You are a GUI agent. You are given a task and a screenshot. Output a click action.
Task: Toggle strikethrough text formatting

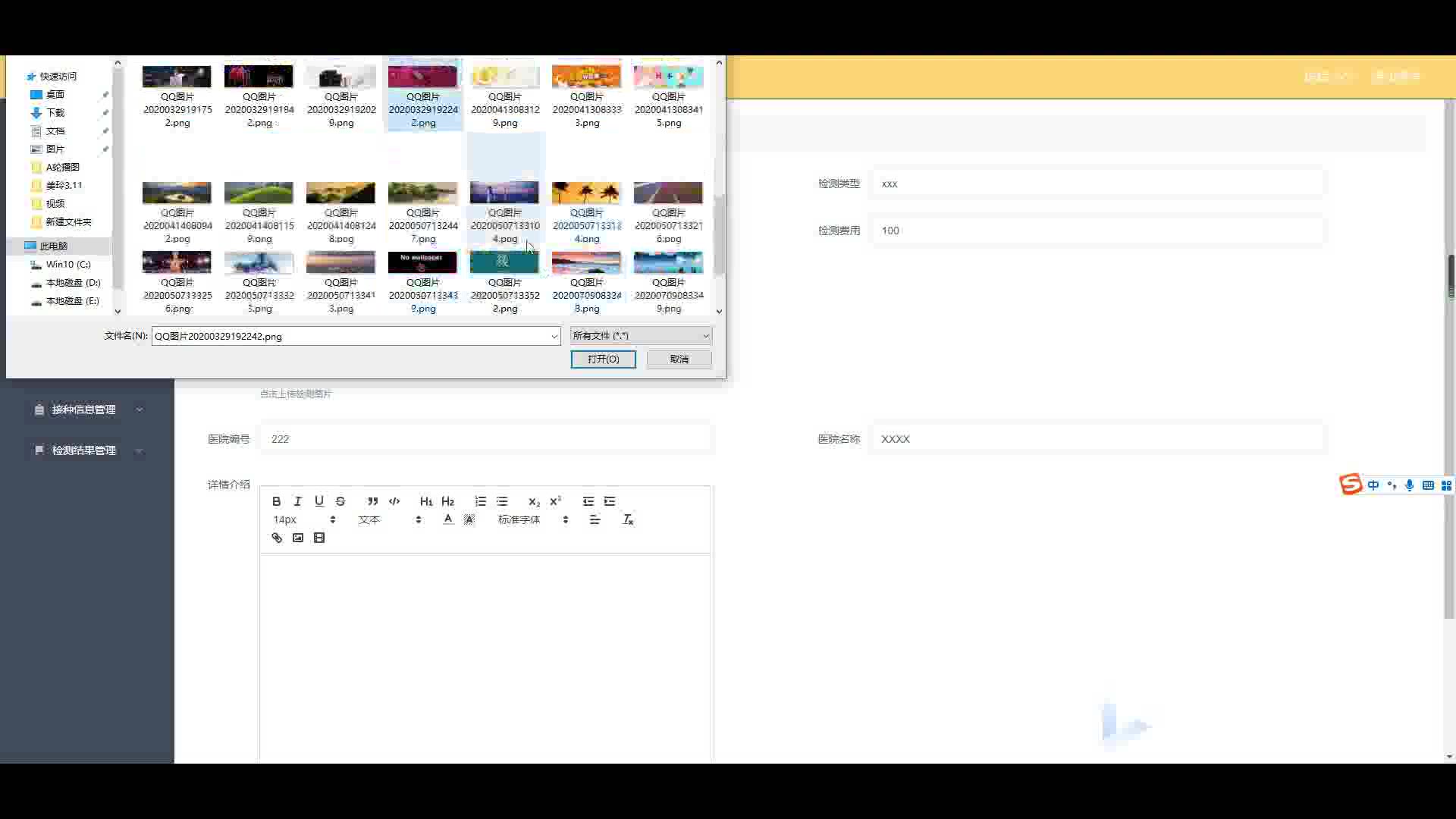click(x=340, y=501)
